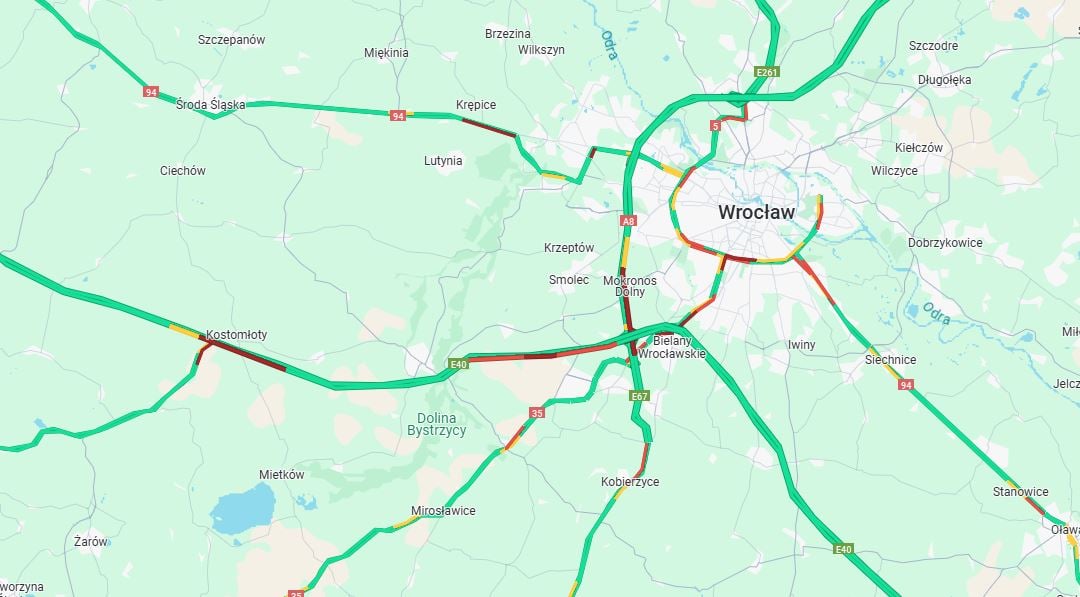The height and width of the screenshot is (597, 1080).
Task: Click the Kobierzyce town label
Action: (x=630, y=482)
